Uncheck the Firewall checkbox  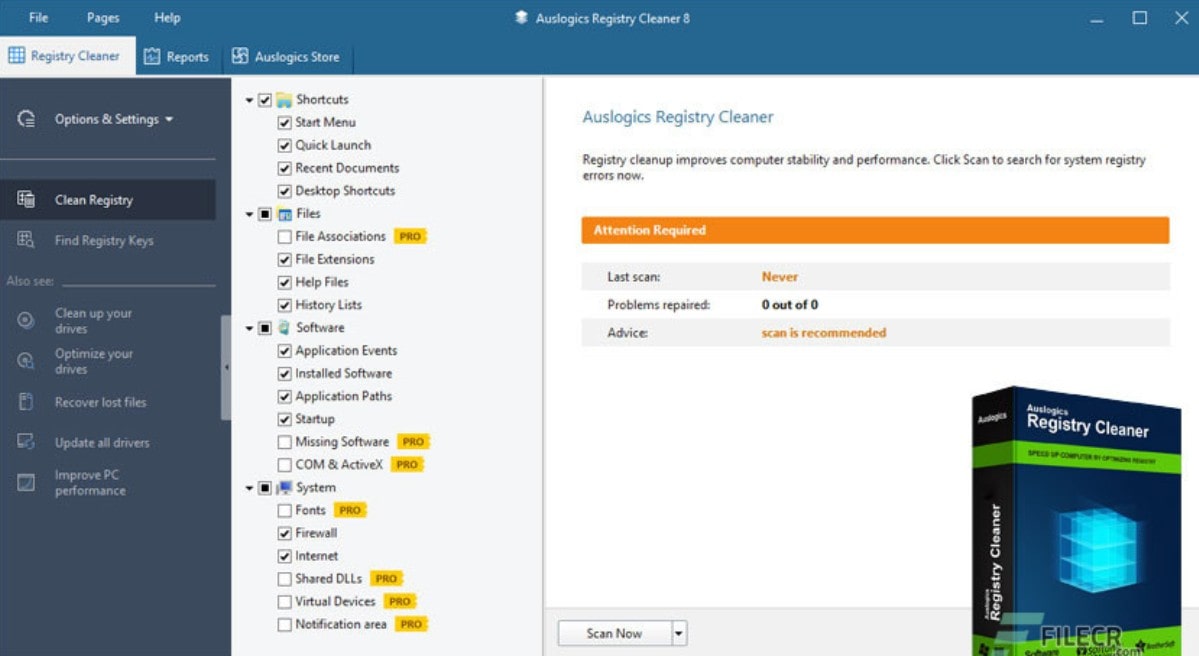285,532
